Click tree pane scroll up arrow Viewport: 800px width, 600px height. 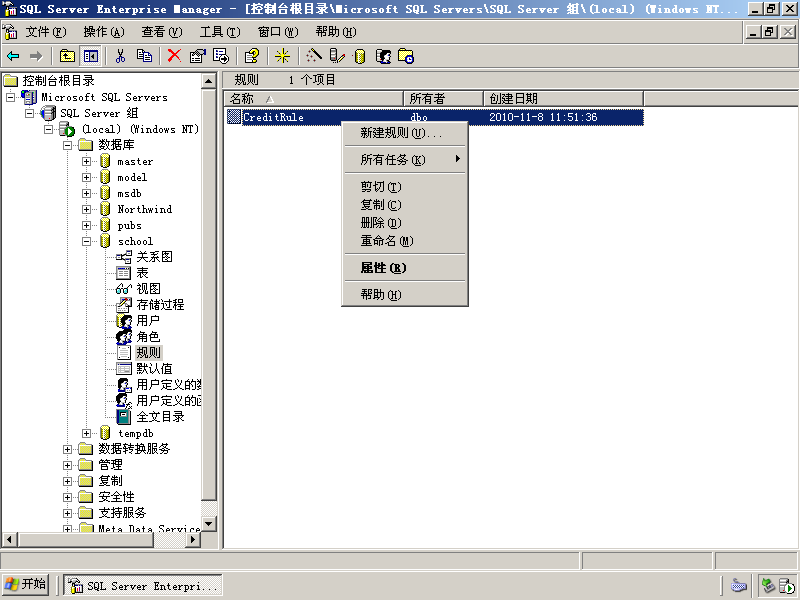coord(209,81)
